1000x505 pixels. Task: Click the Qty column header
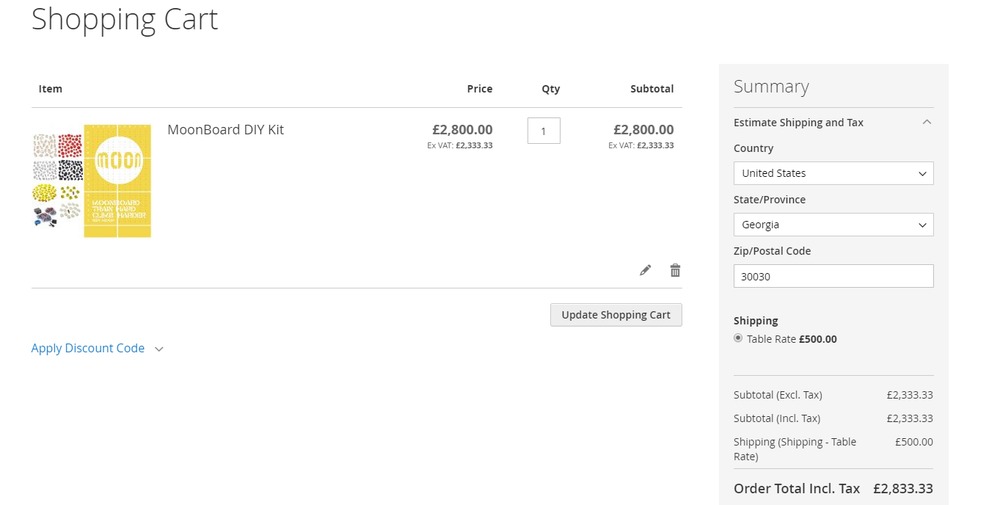tap(551, 89)
